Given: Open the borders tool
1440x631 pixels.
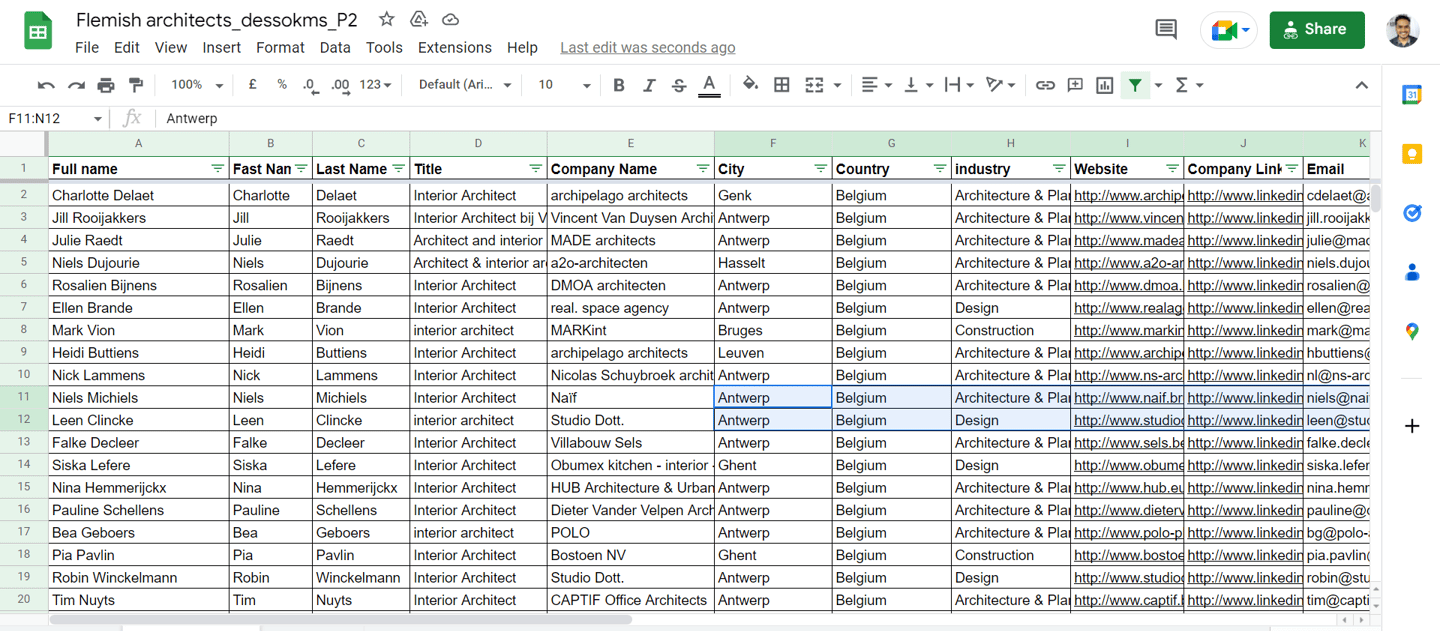Looking at the screenshot, I should coord(782,85).
